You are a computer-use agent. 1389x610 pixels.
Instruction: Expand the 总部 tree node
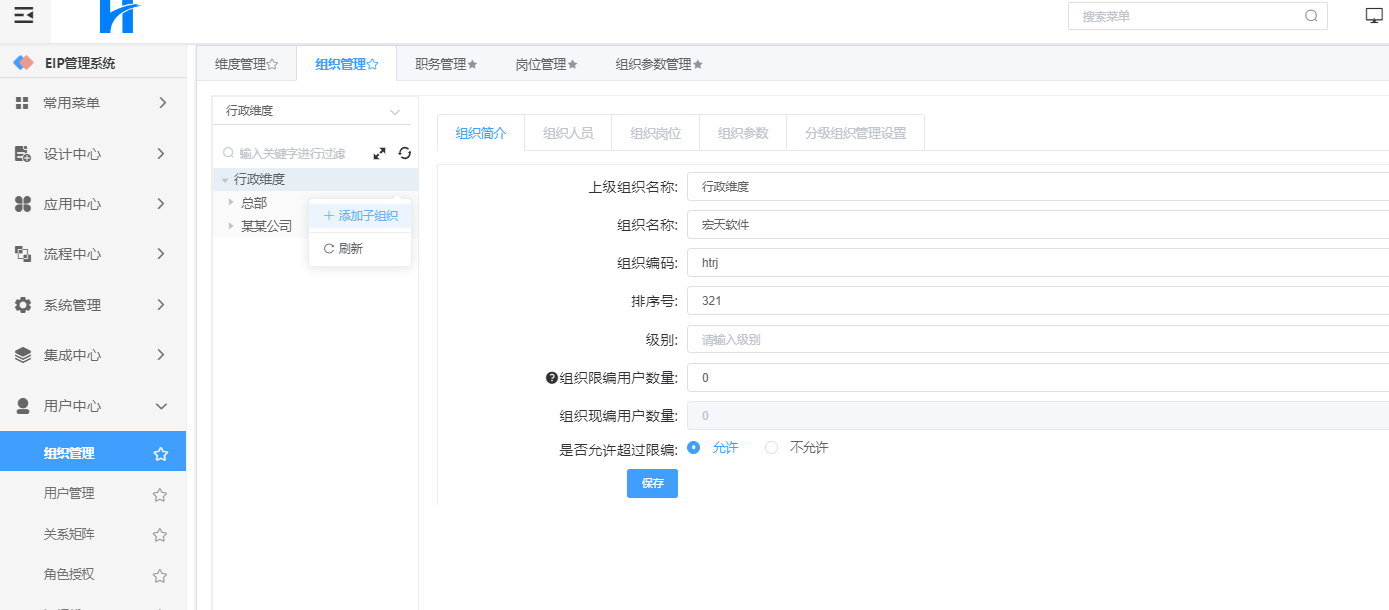pyautogui.click(x=231, y=202)
